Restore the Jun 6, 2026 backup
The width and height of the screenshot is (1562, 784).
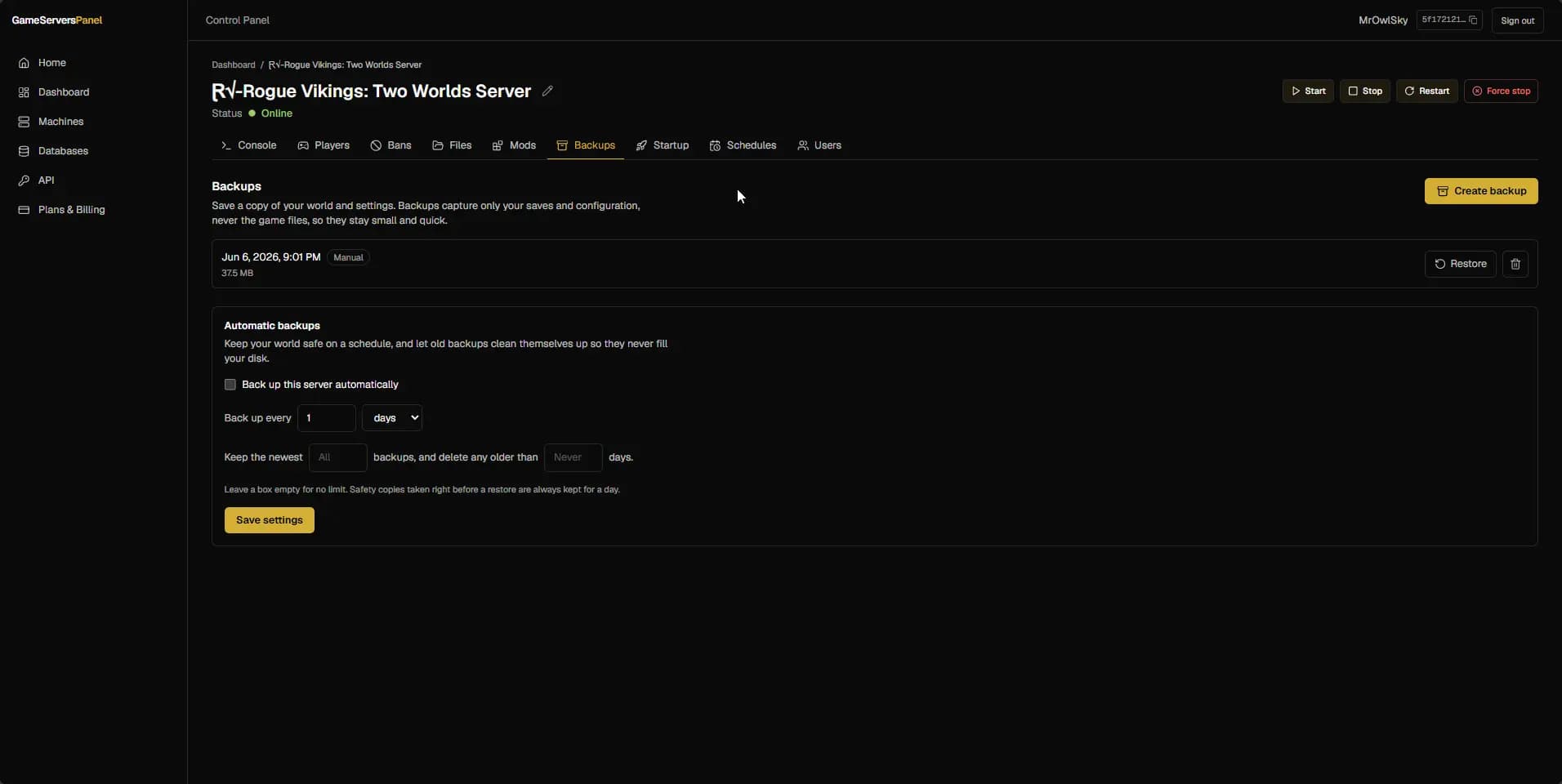pos(1461,264)
